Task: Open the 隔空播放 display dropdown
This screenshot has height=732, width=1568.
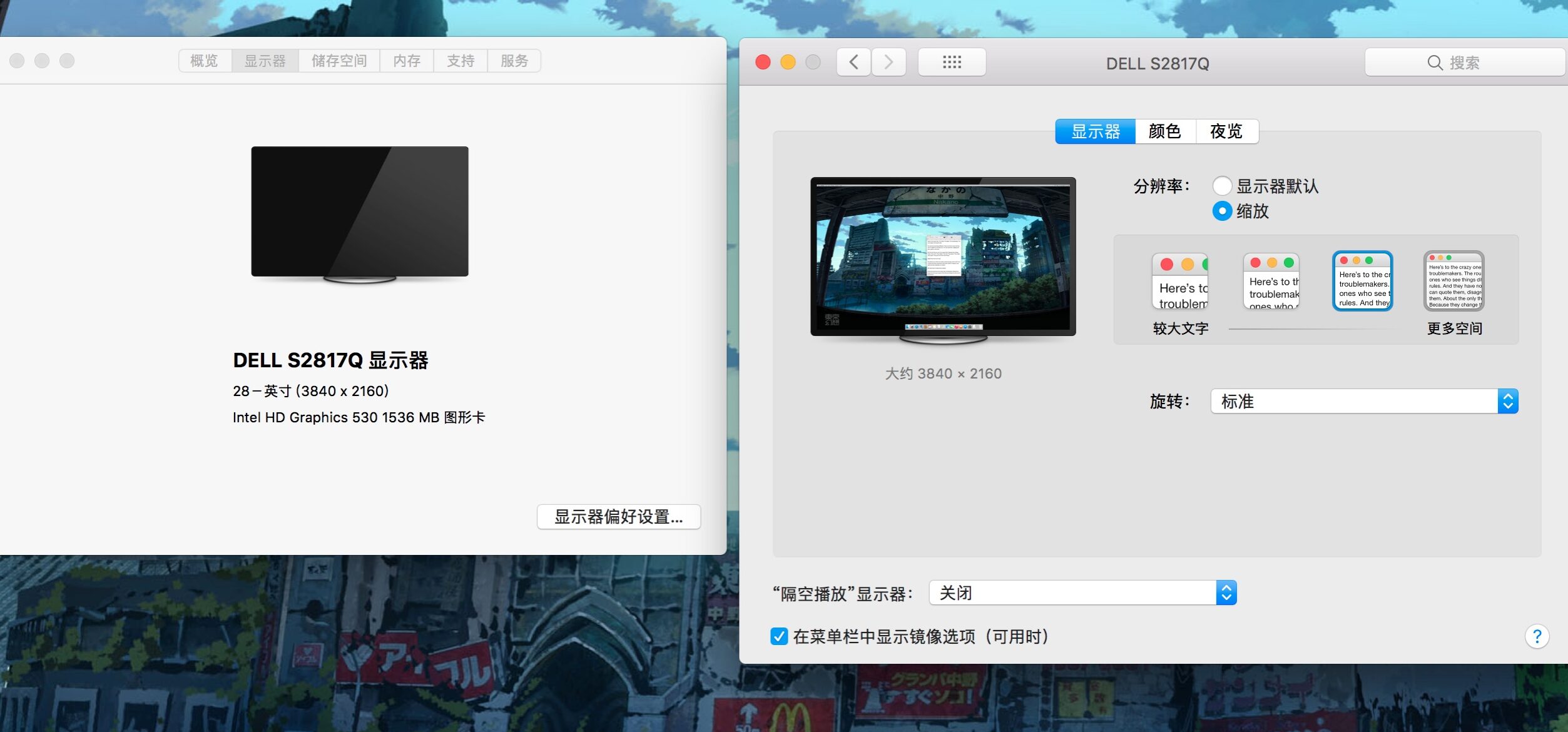Action: [x=1082, y=592]
